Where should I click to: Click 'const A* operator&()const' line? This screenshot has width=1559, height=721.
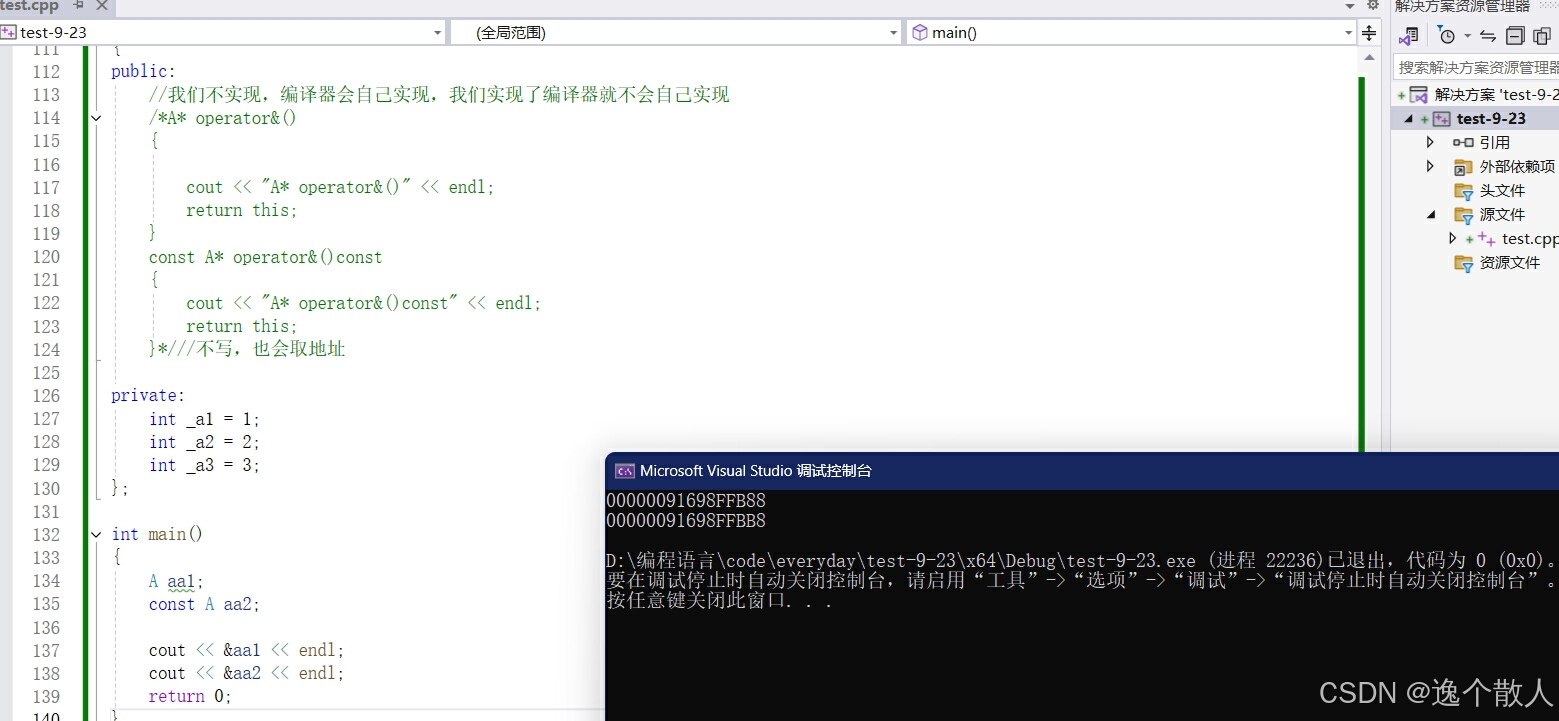[x=265, y=257]
